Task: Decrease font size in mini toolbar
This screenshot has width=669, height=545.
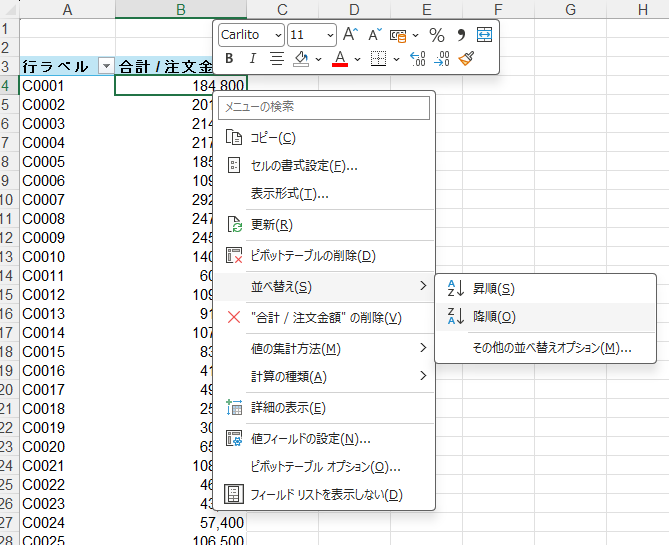Action: [x=375, y=35]
